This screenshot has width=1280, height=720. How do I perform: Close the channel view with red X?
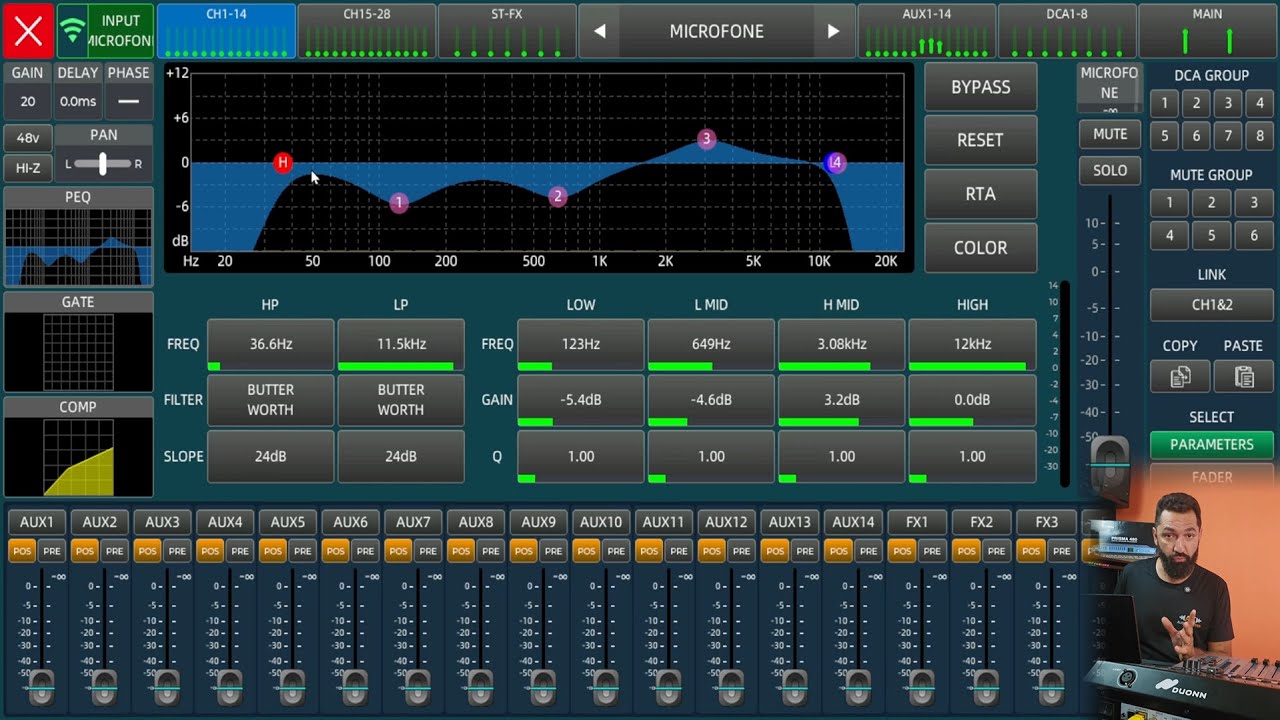(x=28, y=31)
